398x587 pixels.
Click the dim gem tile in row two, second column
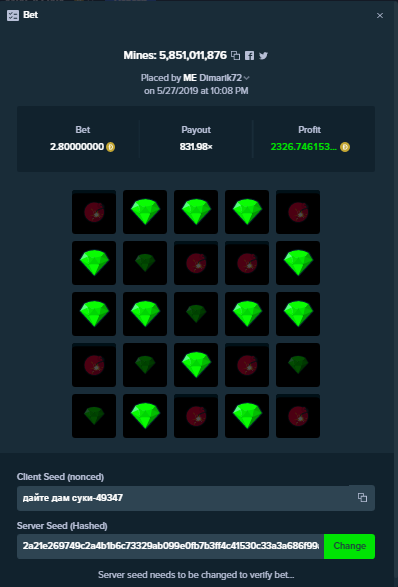coord(145,263)
